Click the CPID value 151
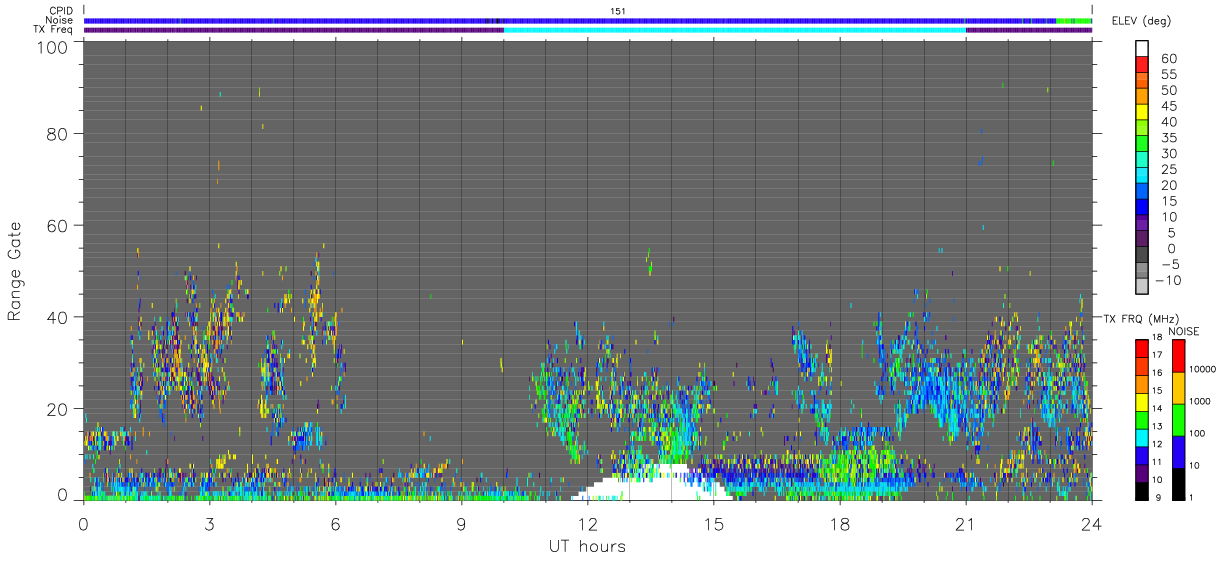 [617, 11]
